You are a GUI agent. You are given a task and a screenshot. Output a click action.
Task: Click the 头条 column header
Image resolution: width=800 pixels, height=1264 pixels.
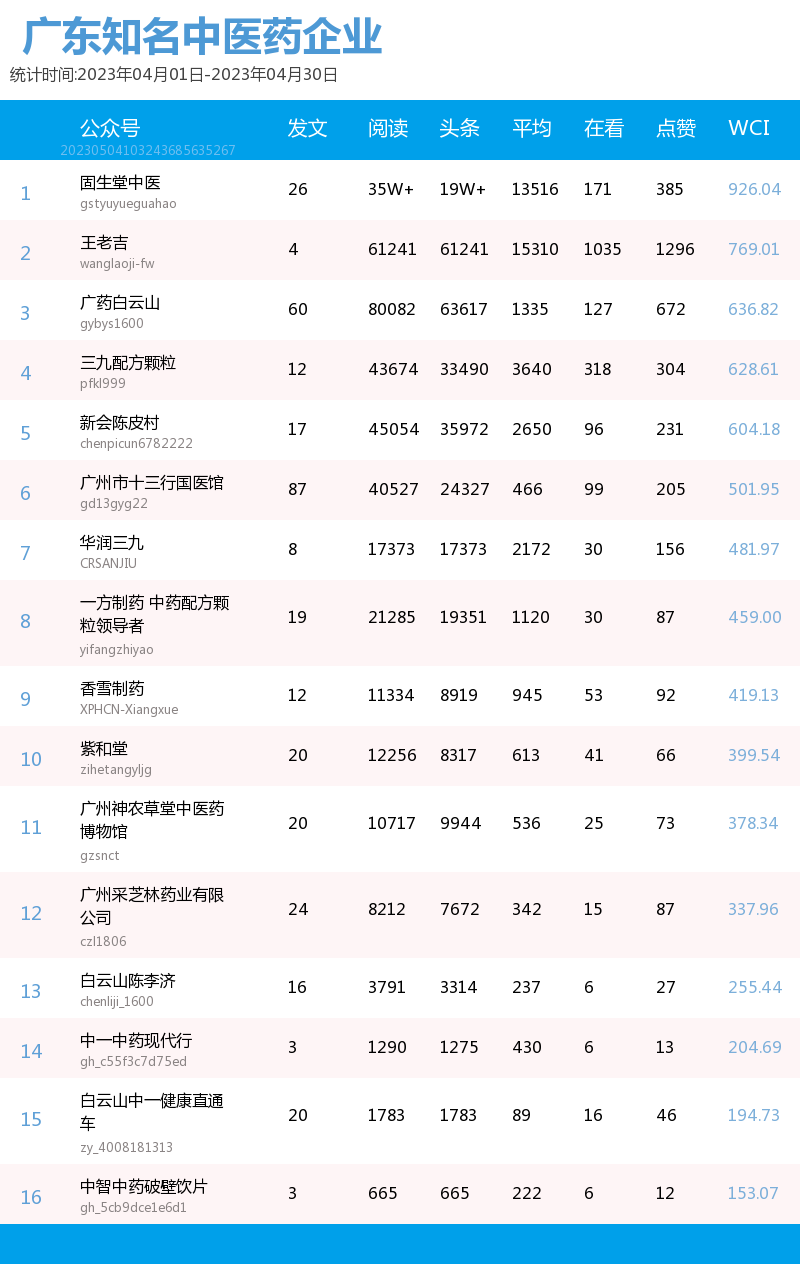[x=460, y=128]
